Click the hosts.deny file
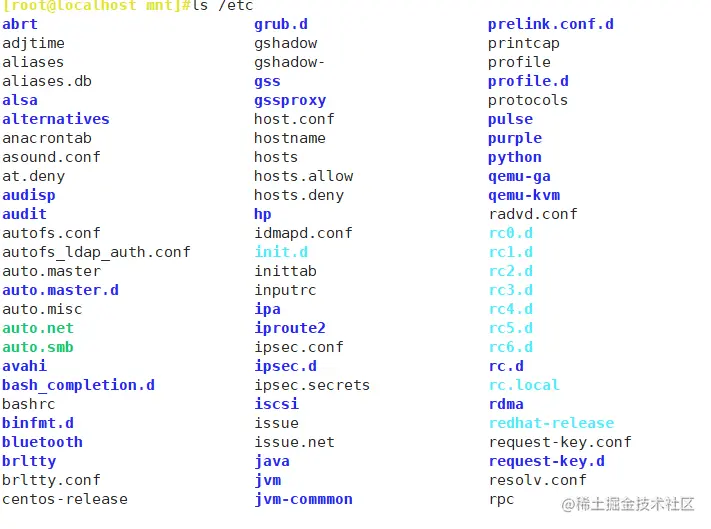 (299, 195)
